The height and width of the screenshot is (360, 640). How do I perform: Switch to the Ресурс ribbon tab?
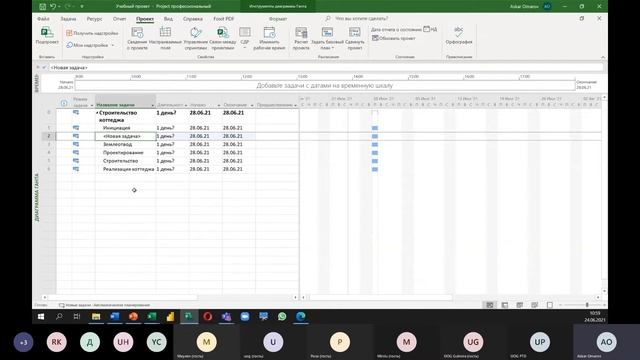point(94,19)
